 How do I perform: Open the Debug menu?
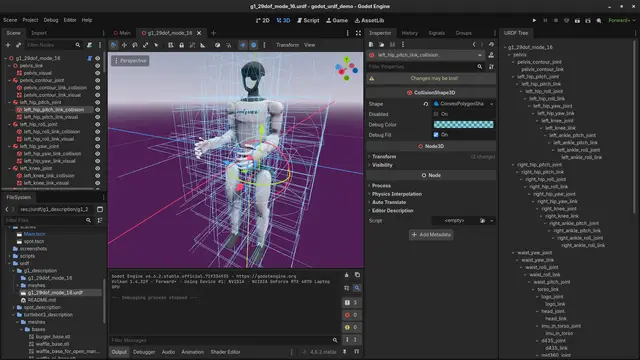point(51,20)
